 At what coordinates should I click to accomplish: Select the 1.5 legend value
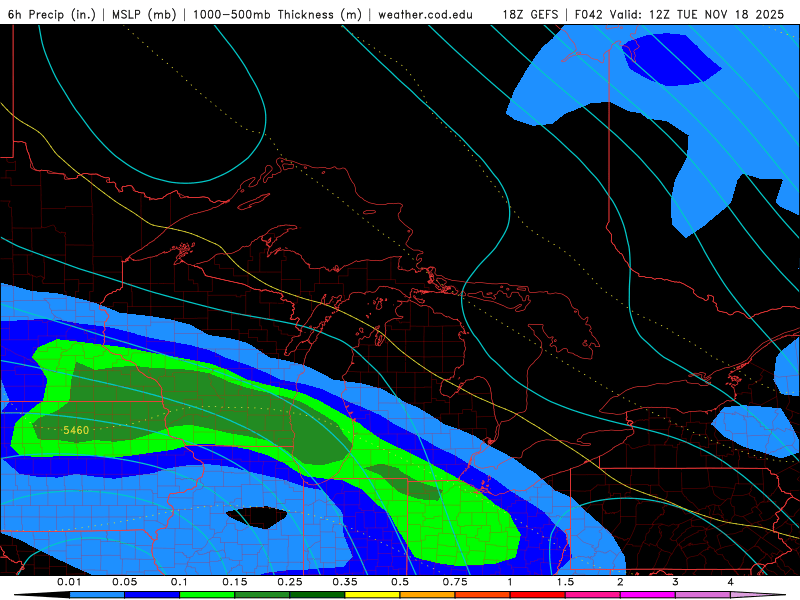565,582
